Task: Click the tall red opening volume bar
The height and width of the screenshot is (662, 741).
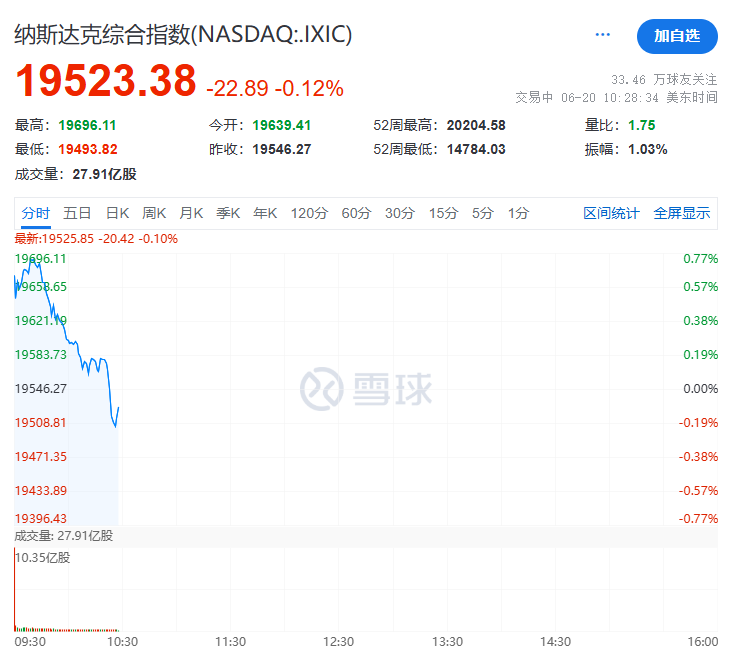Action: tap(15, 589)
